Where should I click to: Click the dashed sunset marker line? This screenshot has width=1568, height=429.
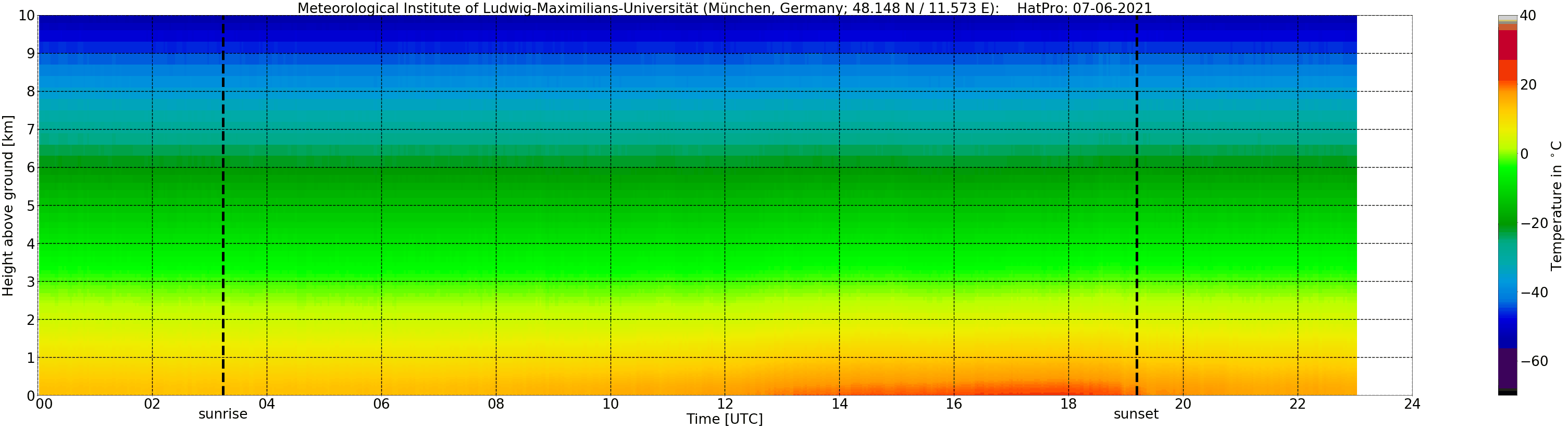[x=1137, y=206]
